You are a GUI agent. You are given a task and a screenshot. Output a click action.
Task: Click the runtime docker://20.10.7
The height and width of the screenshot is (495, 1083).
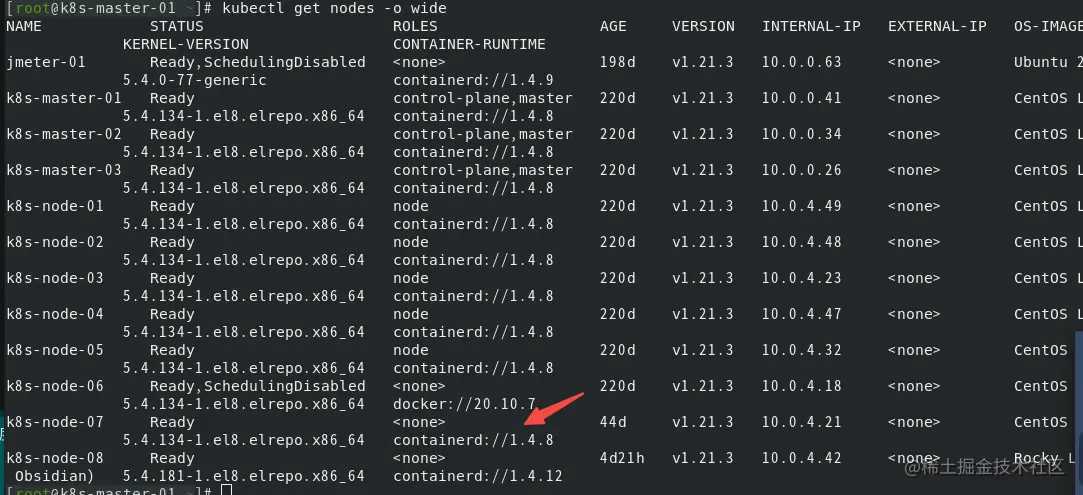[x=464, y=404]
